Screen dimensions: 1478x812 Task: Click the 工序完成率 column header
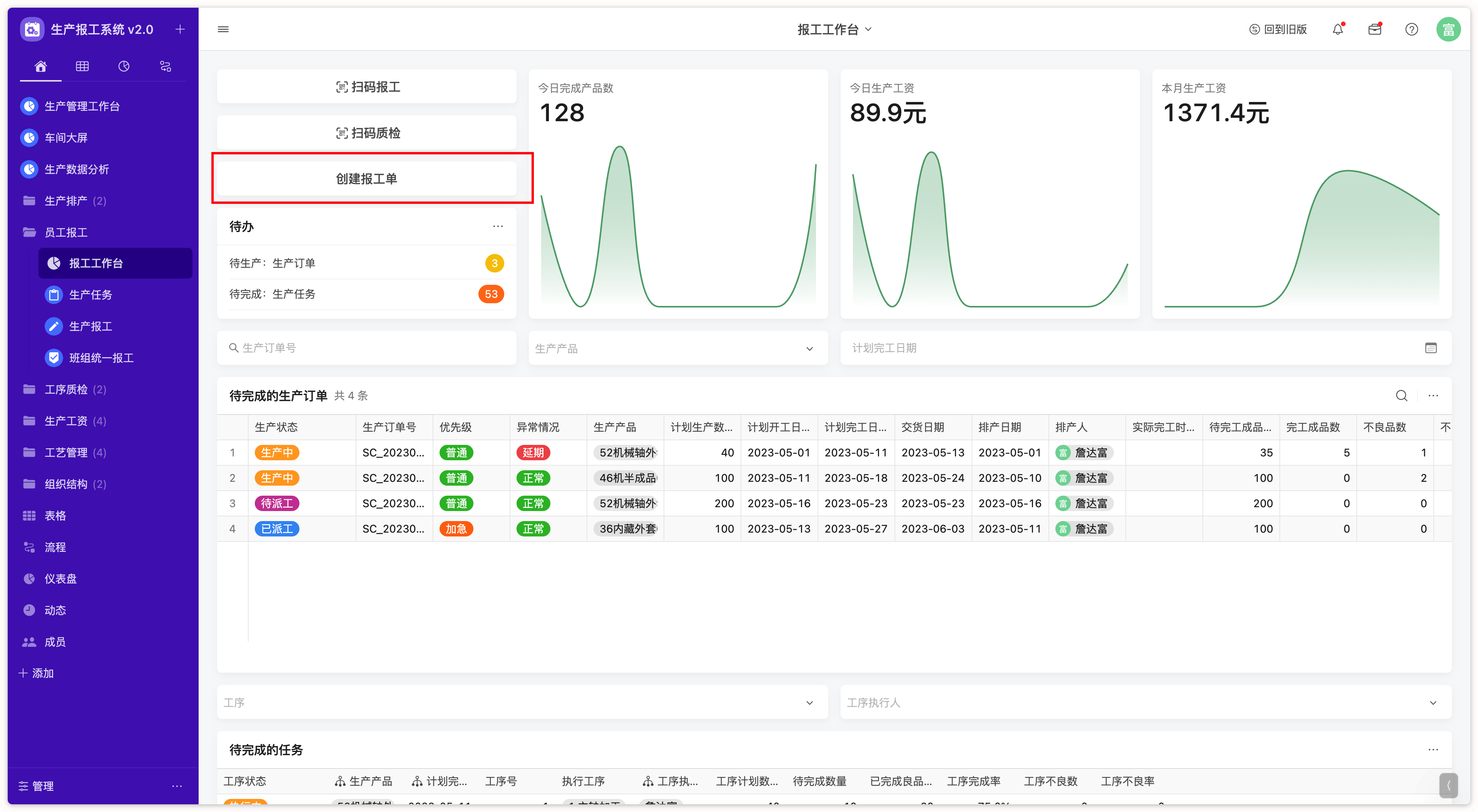tap(974, 782)
